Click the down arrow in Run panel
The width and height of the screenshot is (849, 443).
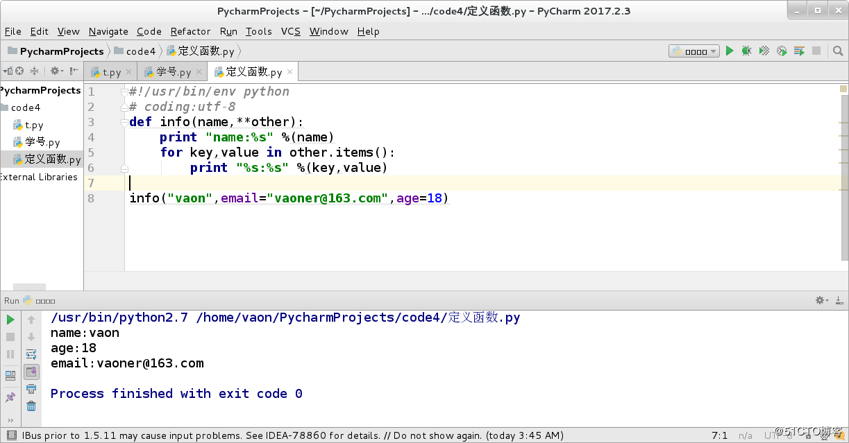click(31, 337)
